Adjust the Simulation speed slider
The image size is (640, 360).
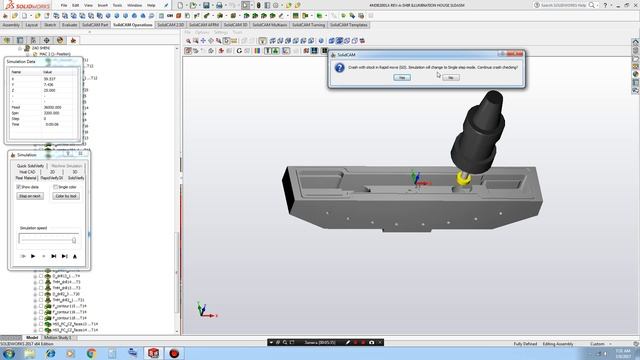click(49, 240)
